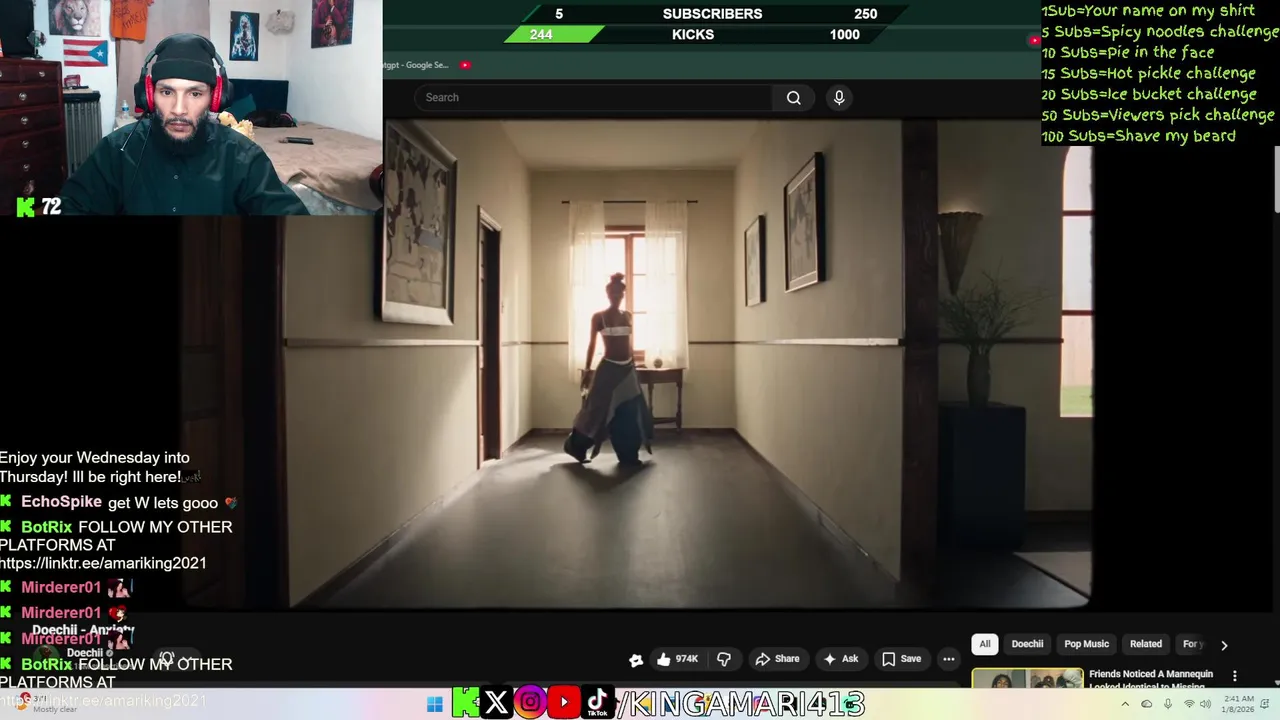Activate voice search microphone on YouTube
1280x720 pixels.
pos(839,97)
